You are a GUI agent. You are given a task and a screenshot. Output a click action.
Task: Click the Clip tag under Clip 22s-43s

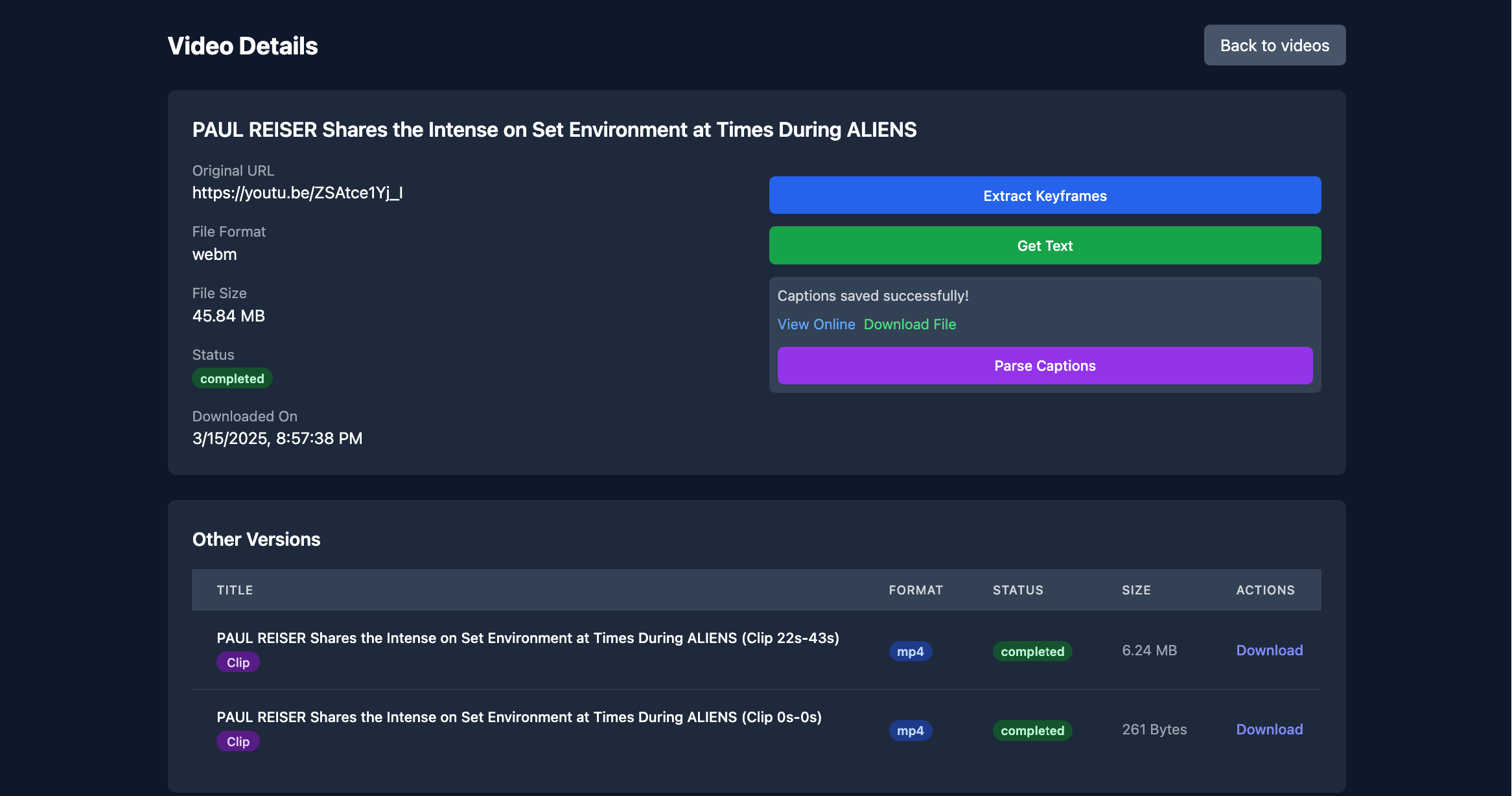pyautogui.click(x=238, y=662)
